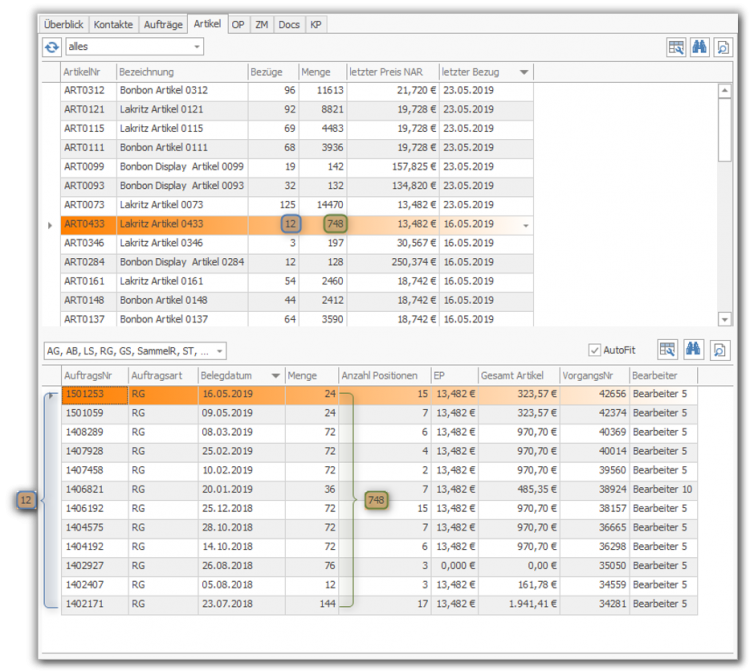Click the 1.941,41 € total cell

pos(519,605)
